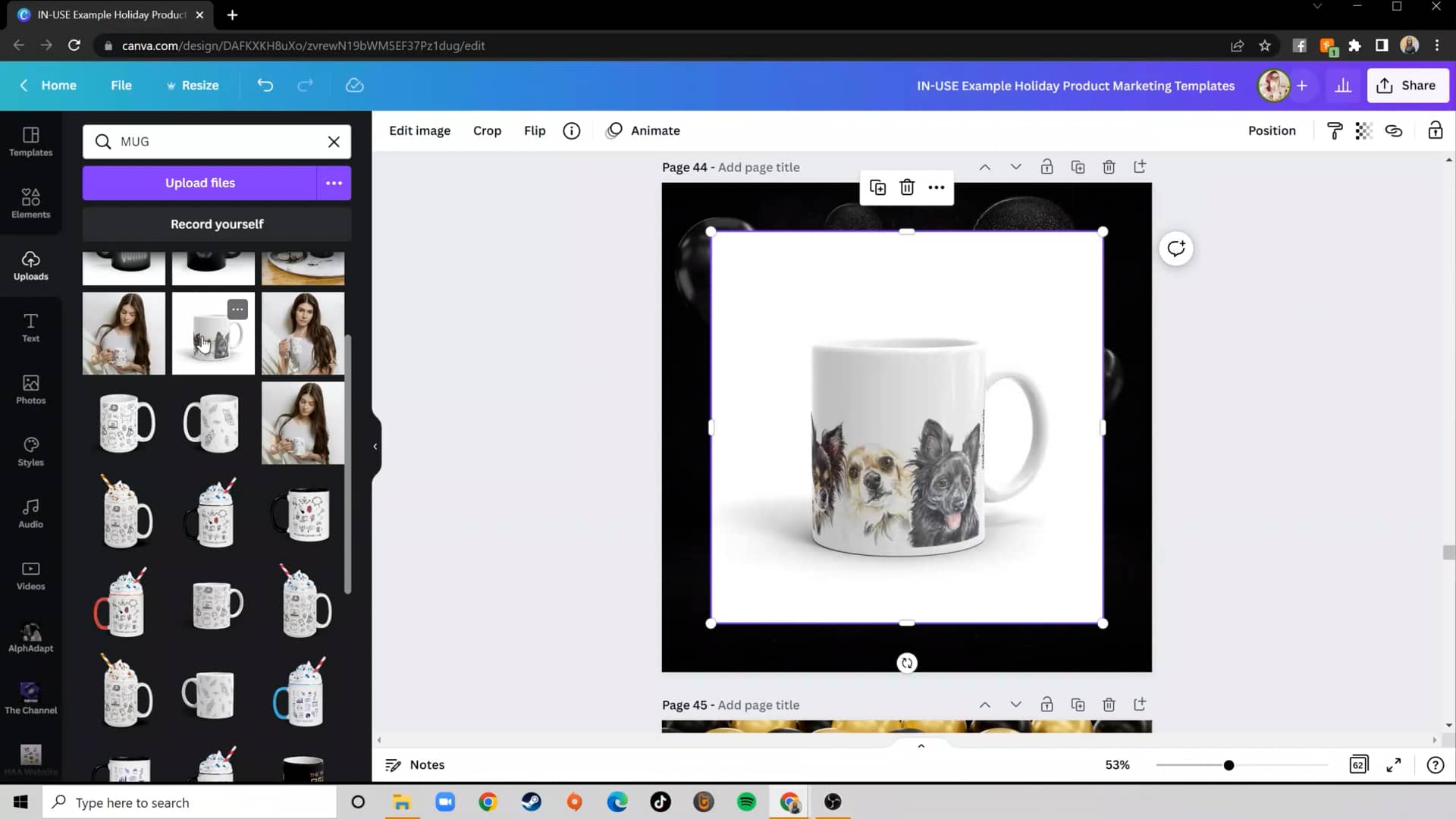Screen dimensions: 1456x819
Task: Toggle lock for Page 45
Action: 1046,704
